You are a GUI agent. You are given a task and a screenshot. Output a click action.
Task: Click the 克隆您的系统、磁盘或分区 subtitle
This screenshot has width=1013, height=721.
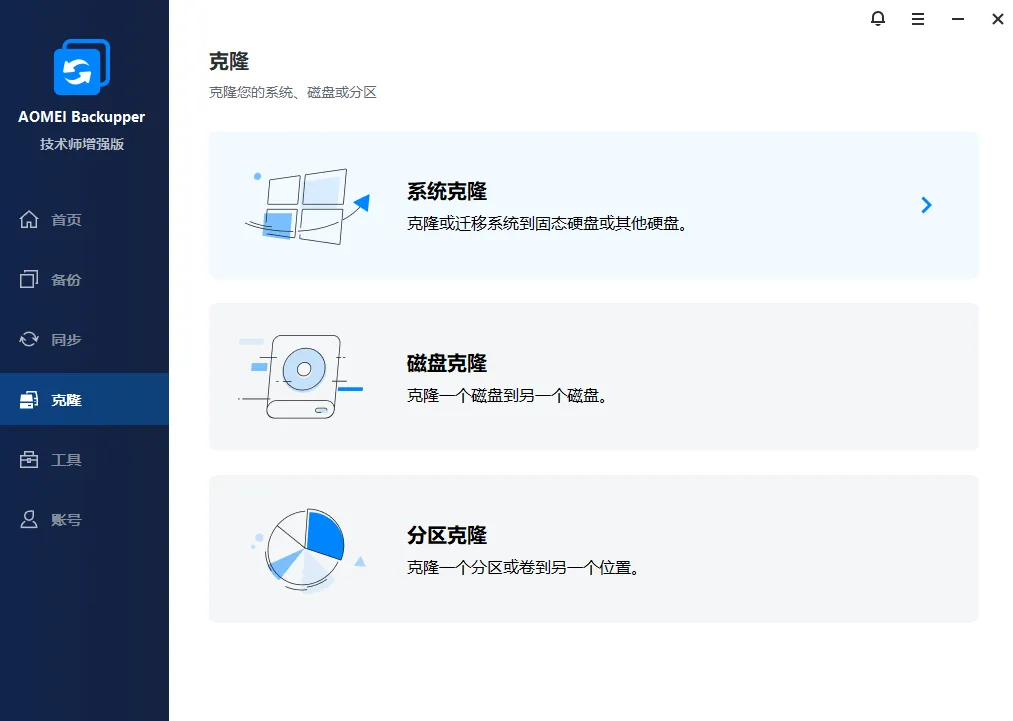click(293, 92)
